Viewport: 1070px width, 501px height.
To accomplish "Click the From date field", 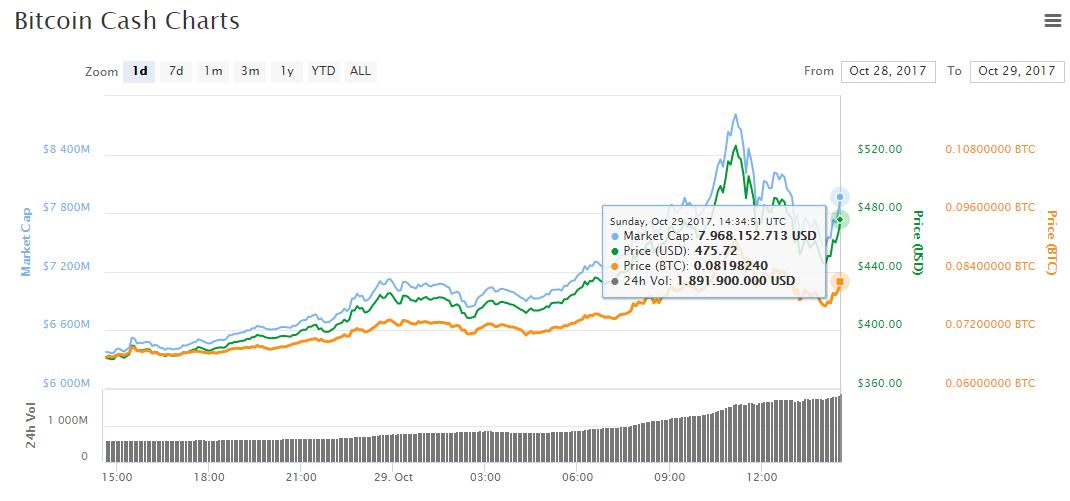I will (888, 71).
